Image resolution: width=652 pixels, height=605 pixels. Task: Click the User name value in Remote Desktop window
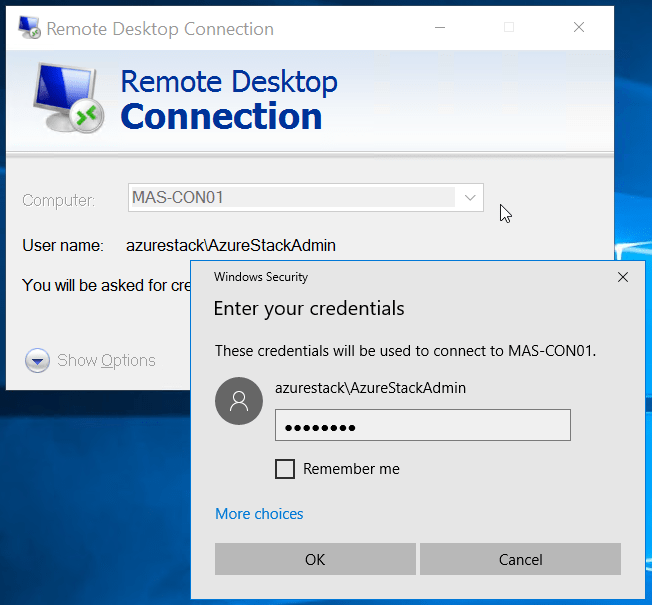[231, 245]
